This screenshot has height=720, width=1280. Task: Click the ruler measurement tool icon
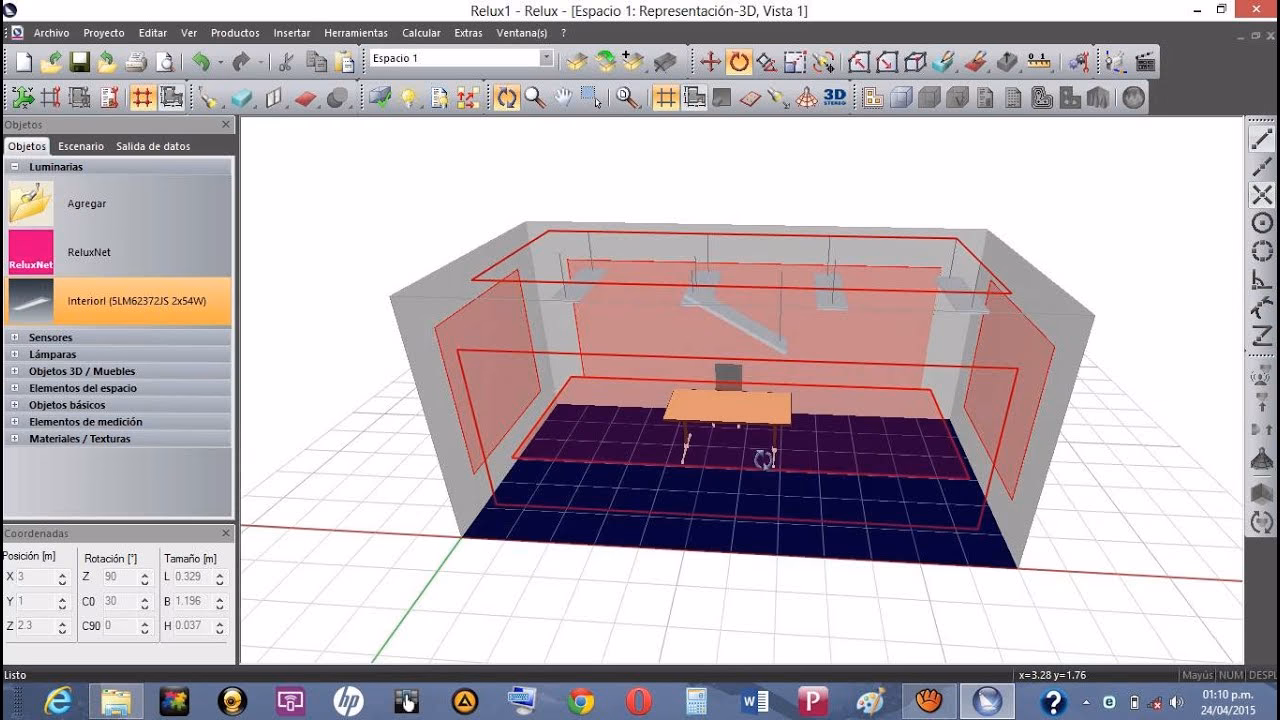1039,62
